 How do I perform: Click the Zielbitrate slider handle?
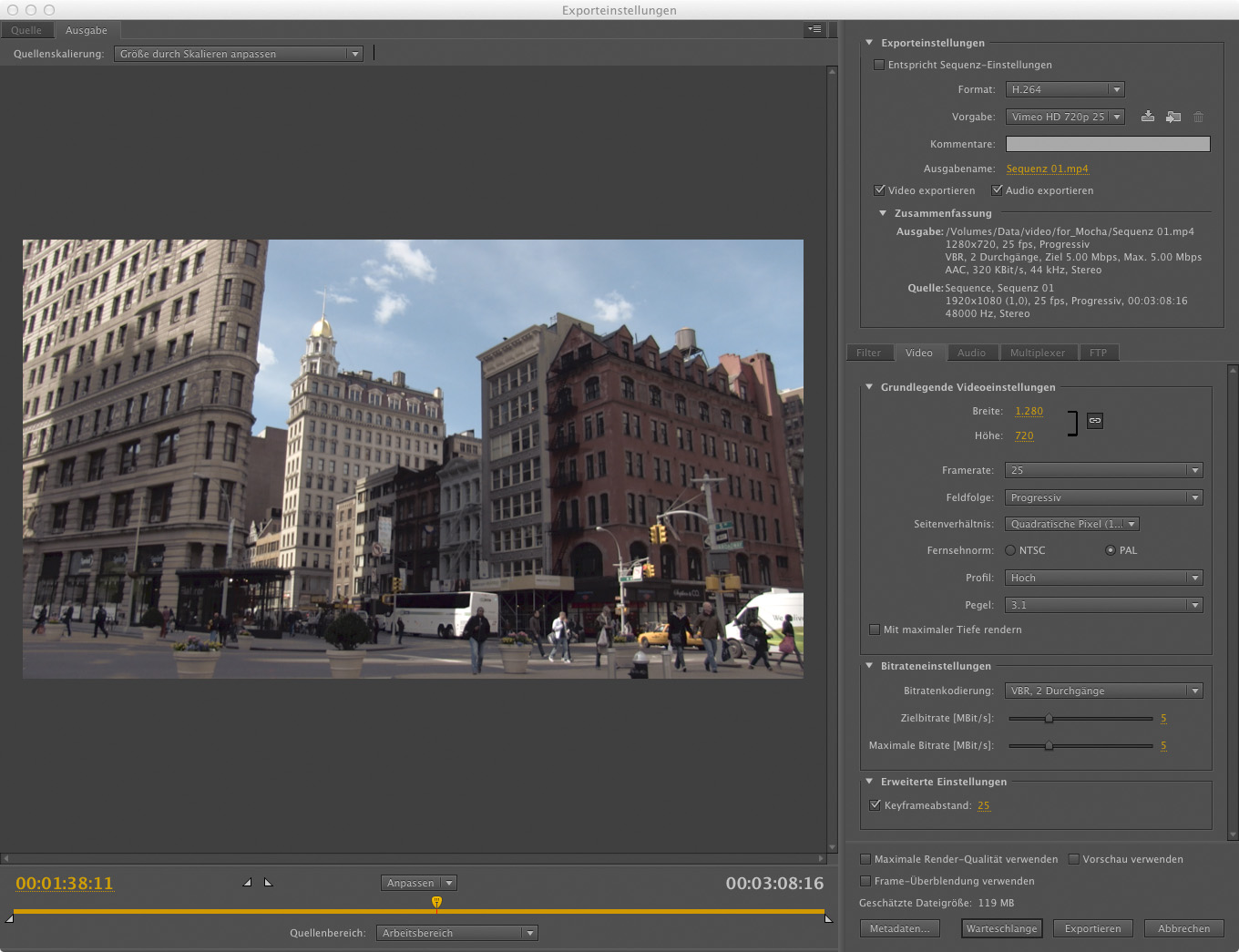(1049, 719)
